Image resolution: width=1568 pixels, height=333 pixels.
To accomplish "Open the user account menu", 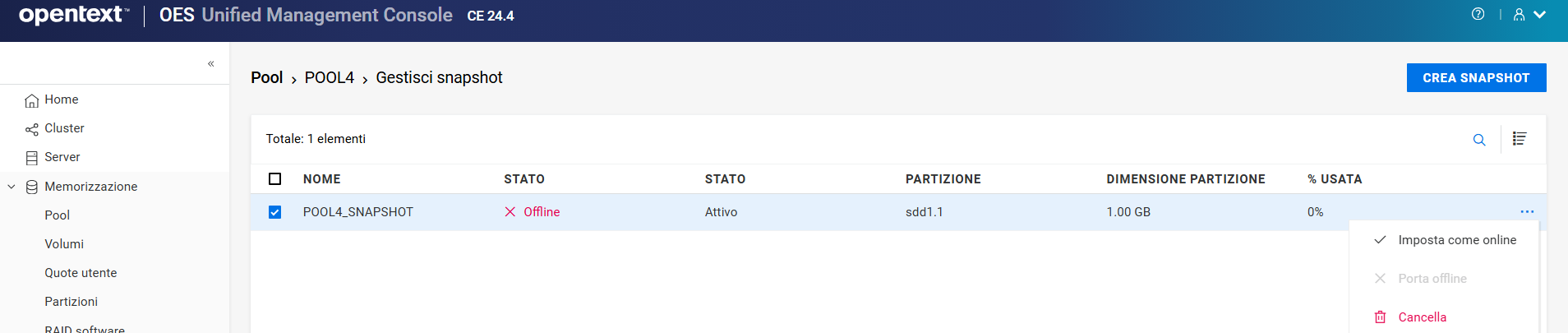I will [x=1528, y=15].
